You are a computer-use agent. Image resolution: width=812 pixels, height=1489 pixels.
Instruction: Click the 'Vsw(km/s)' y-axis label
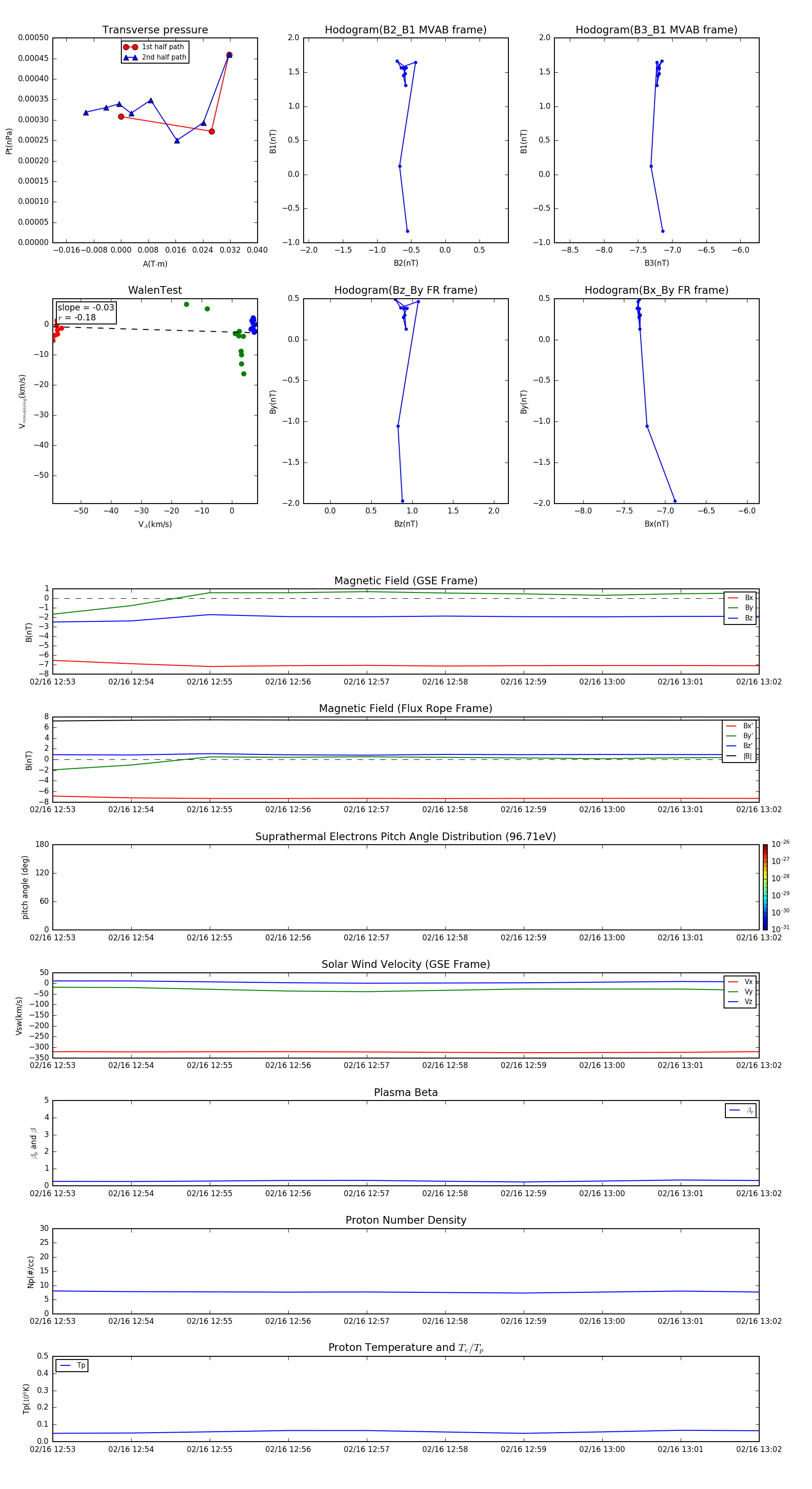pyautogui.click(x=18, y=1016)
